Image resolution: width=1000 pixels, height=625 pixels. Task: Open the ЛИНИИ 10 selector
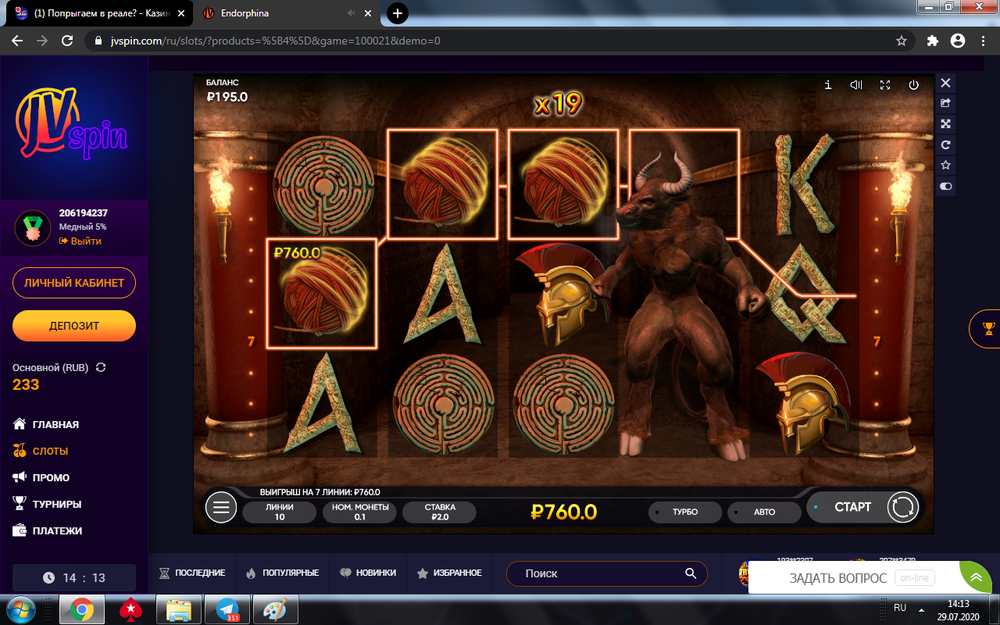(279, 512)
